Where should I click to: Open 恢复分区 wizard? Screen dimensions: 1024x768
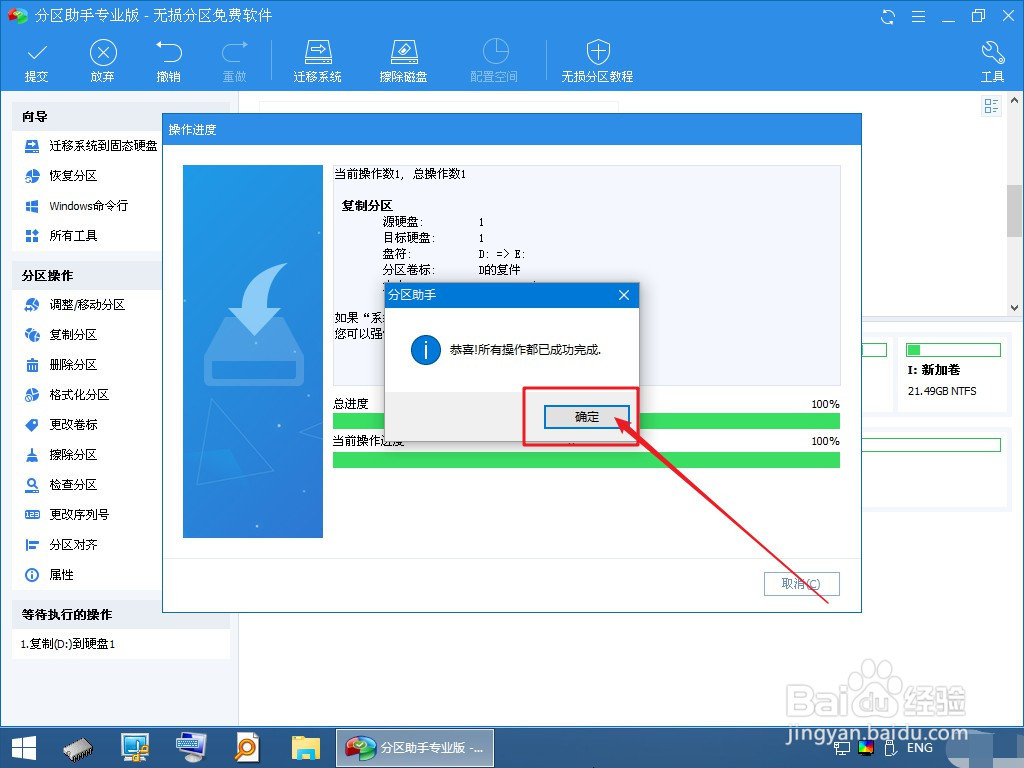(x=61, y=176)
